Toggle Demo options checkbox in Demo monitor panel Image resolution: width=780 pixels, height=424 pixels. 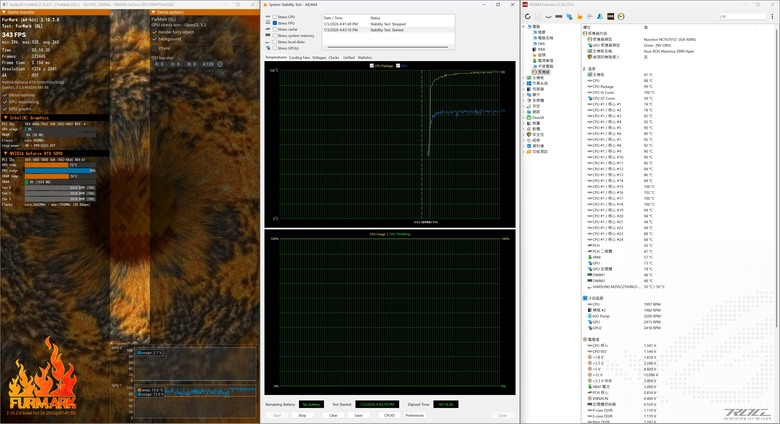5,95
